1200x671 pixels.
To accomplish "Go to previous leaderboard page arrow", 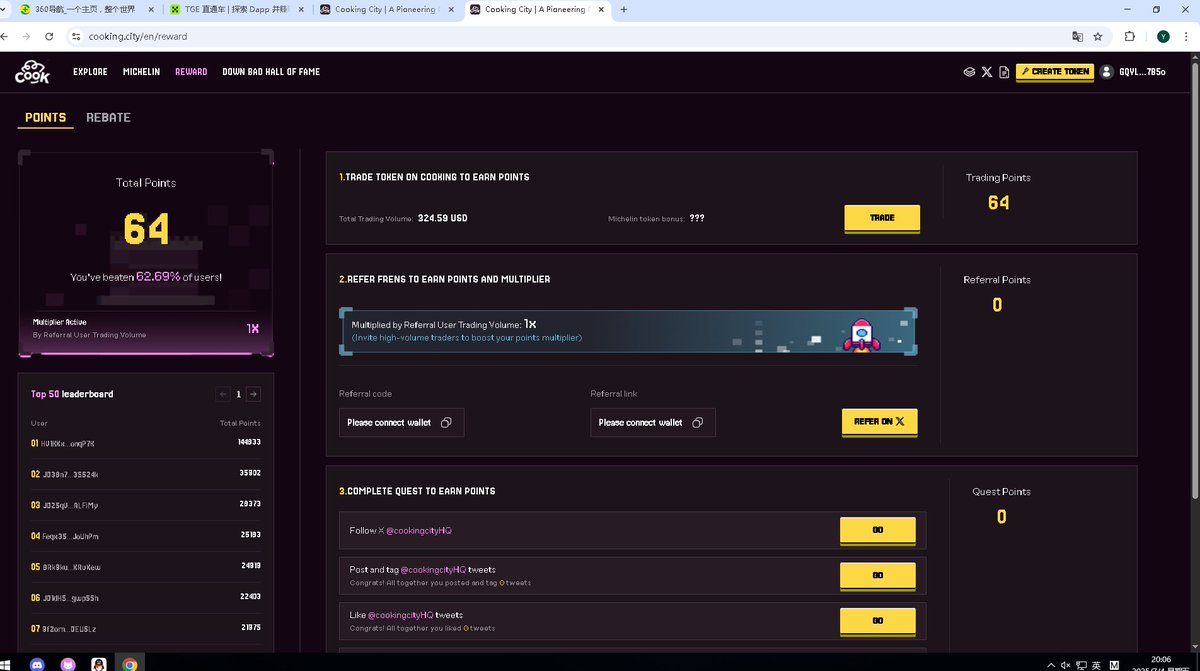I will 224,394.
